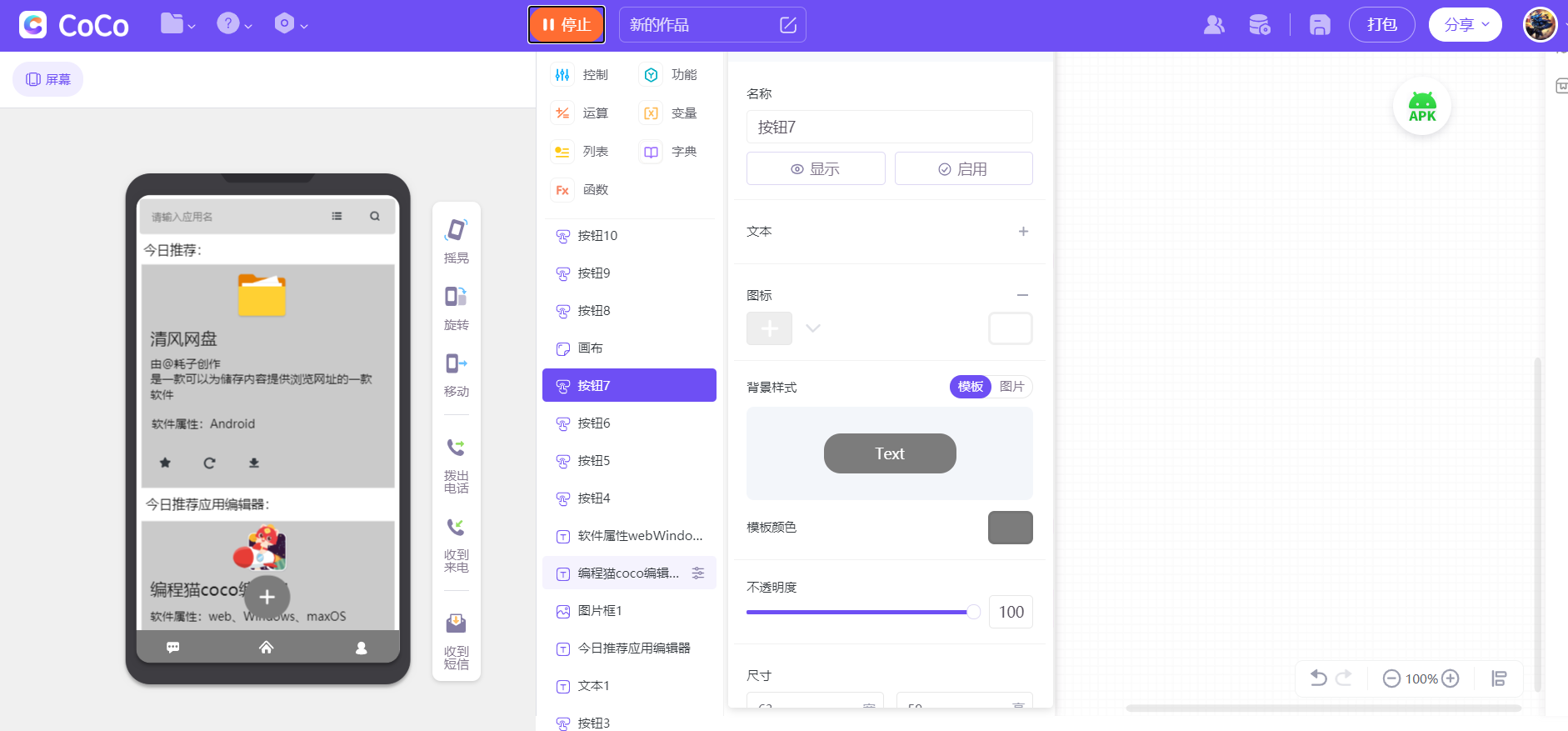Open the 字典 block category

pyautogui.click(x=670, y=152)
